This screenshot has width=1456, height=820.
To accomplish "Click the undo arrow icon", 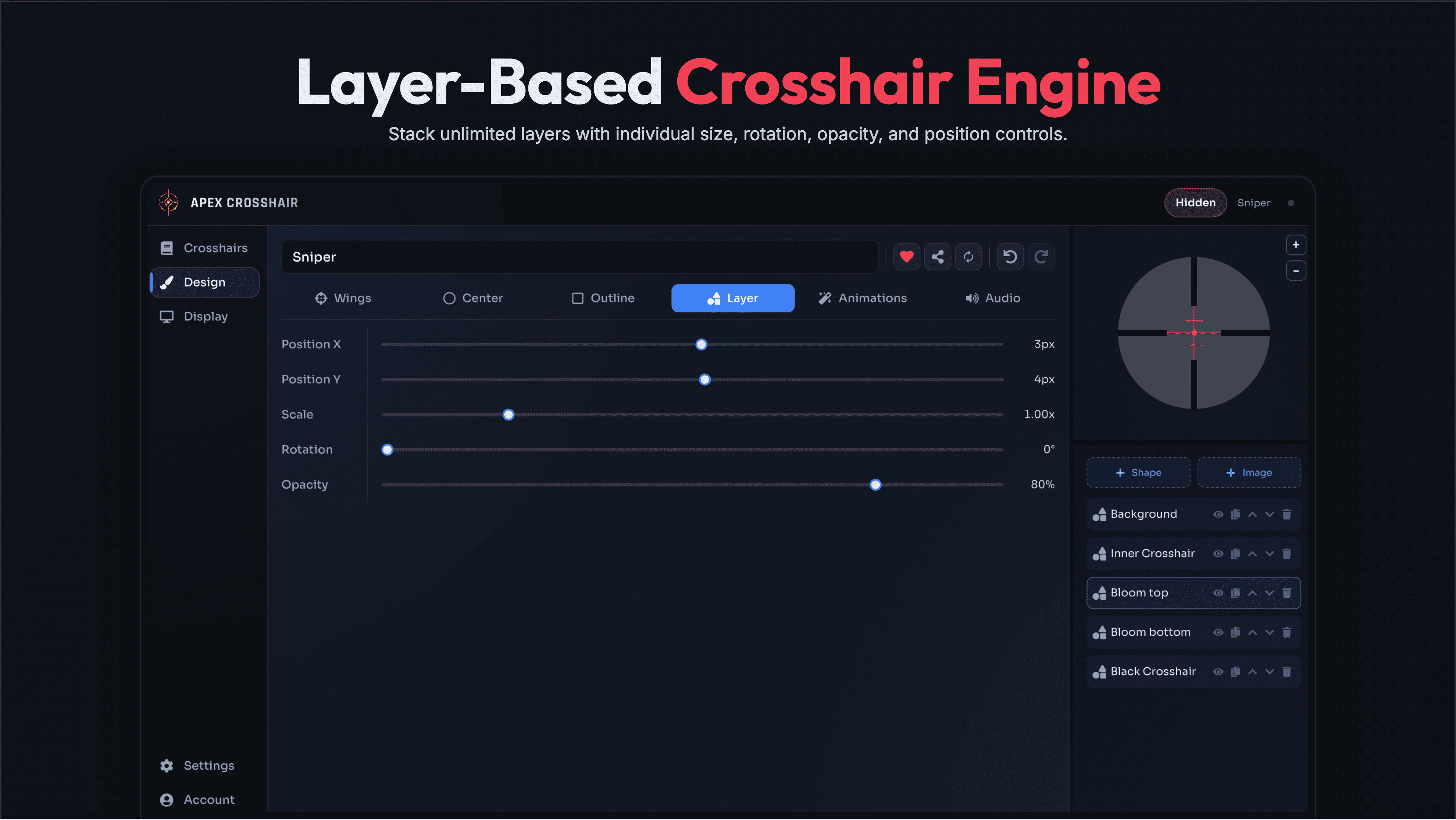I will [x=1010, y=257].
